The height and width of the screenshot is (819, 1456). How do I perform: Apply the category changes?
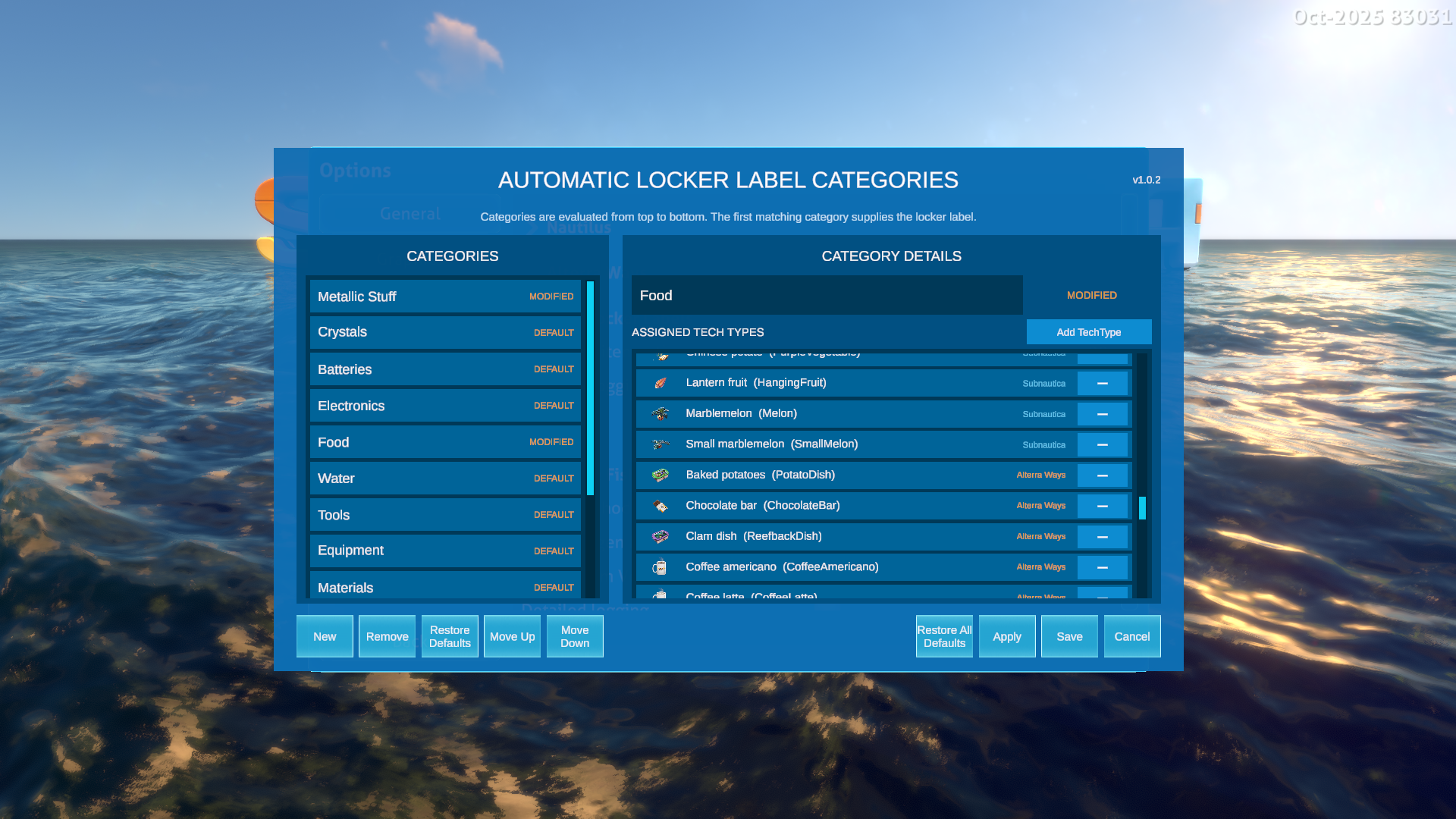tap(1007, 636)
